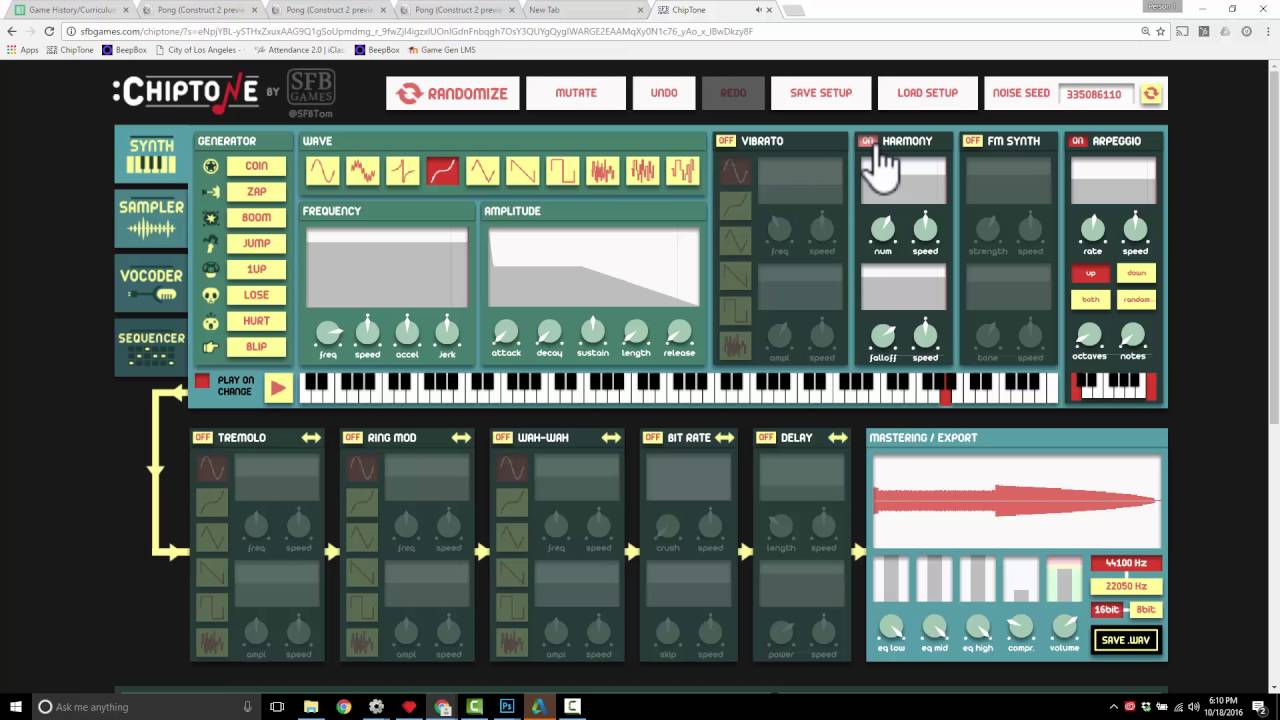The width and height of the screenshot is (1280, 720).
Task: Select the sine shape in Tremolo panel
Action: [x=212, y=468]
